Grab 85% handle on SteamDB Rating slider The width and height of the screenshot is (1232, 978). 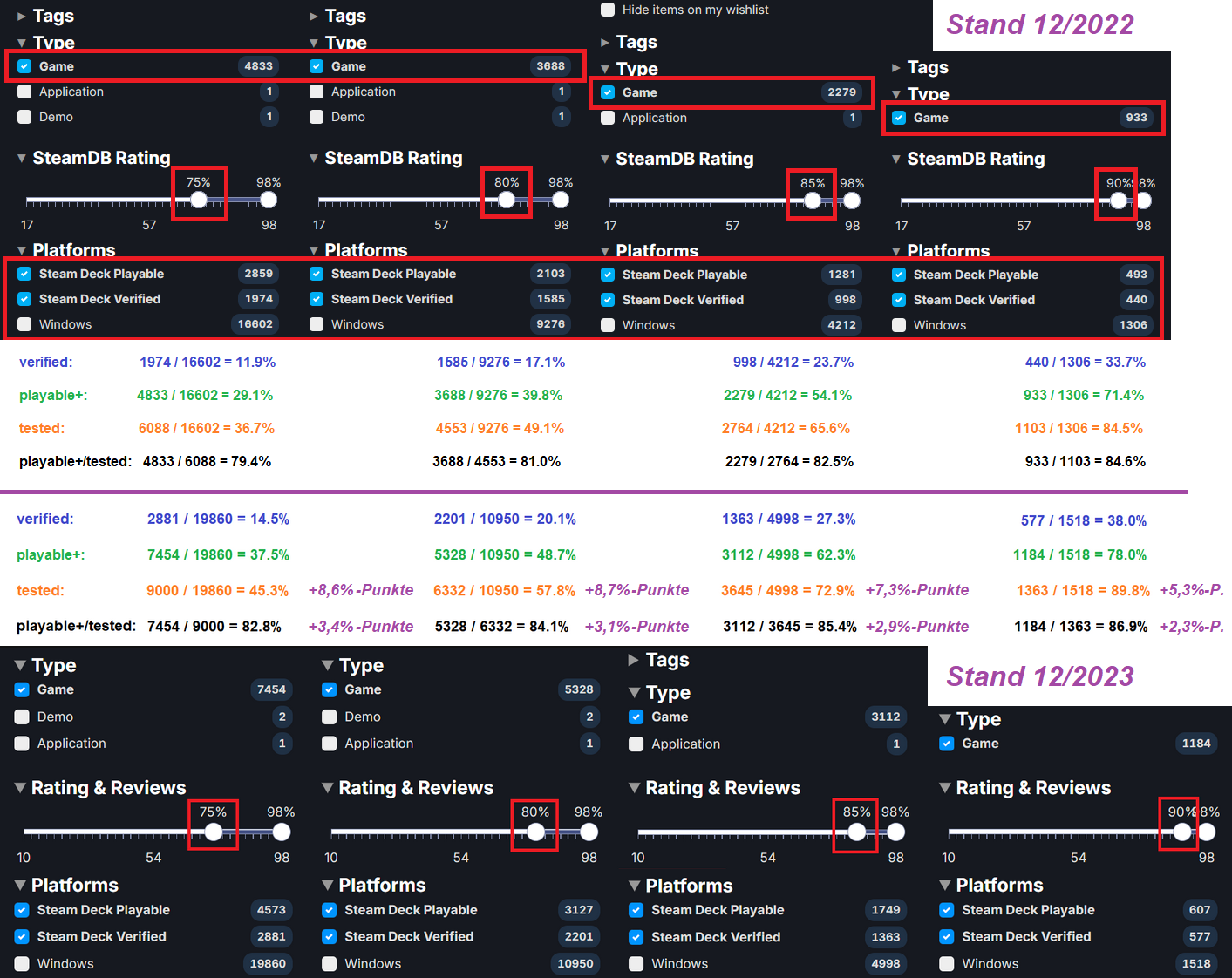[813, 201]
